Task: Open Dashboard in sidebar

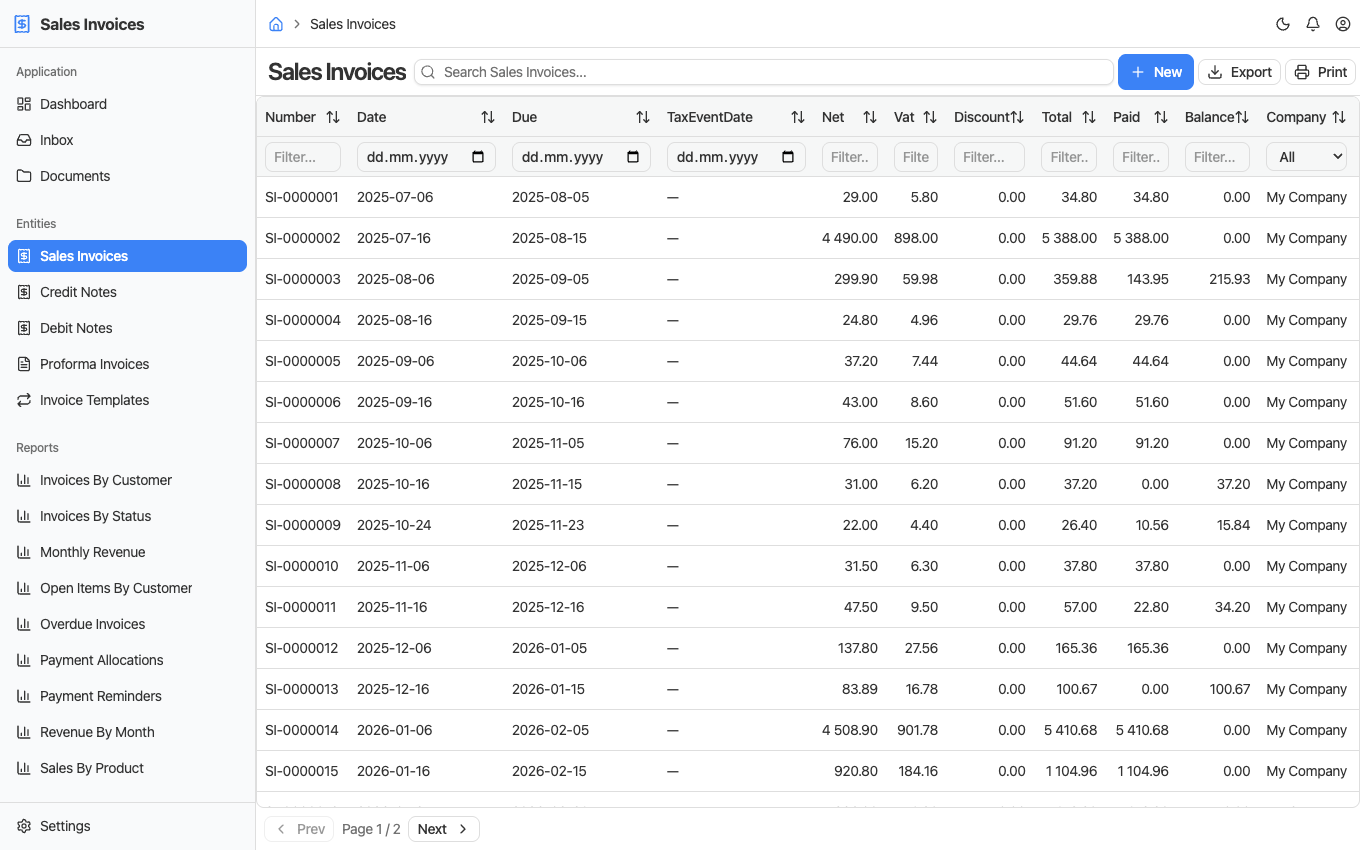Action: [x=127, y=104]
